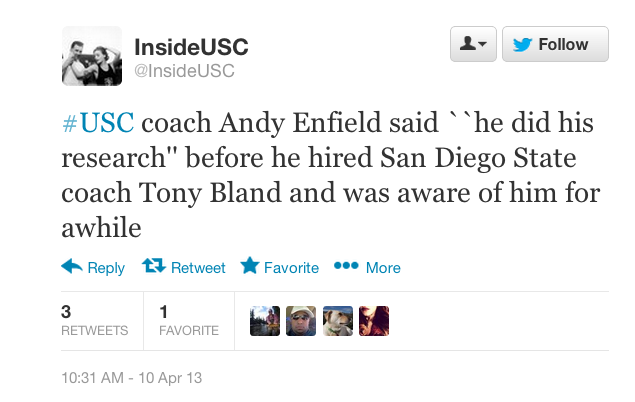
Task: Retweet this tweet via the arrows icon
Action: [153, 267]
